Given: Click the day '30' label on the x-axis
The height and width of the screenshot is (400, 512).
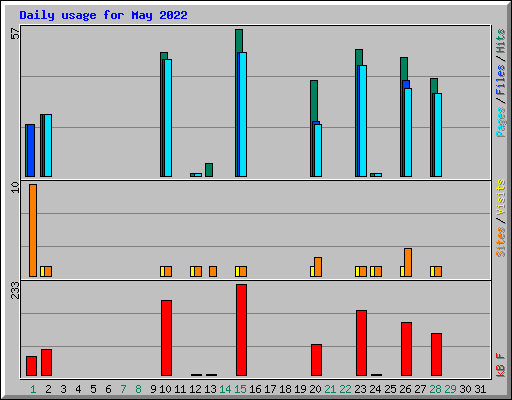Looking at the screenshot, I should [x=465, y=389].
